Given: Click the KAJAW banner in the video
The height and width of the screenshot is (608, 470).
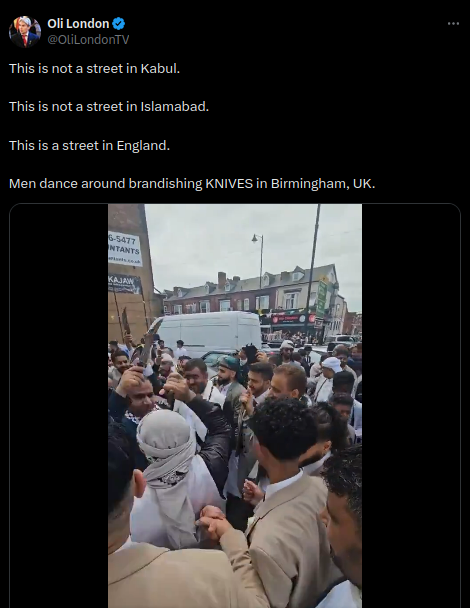Looking at the screenshot, I should (x=124, y=284).
